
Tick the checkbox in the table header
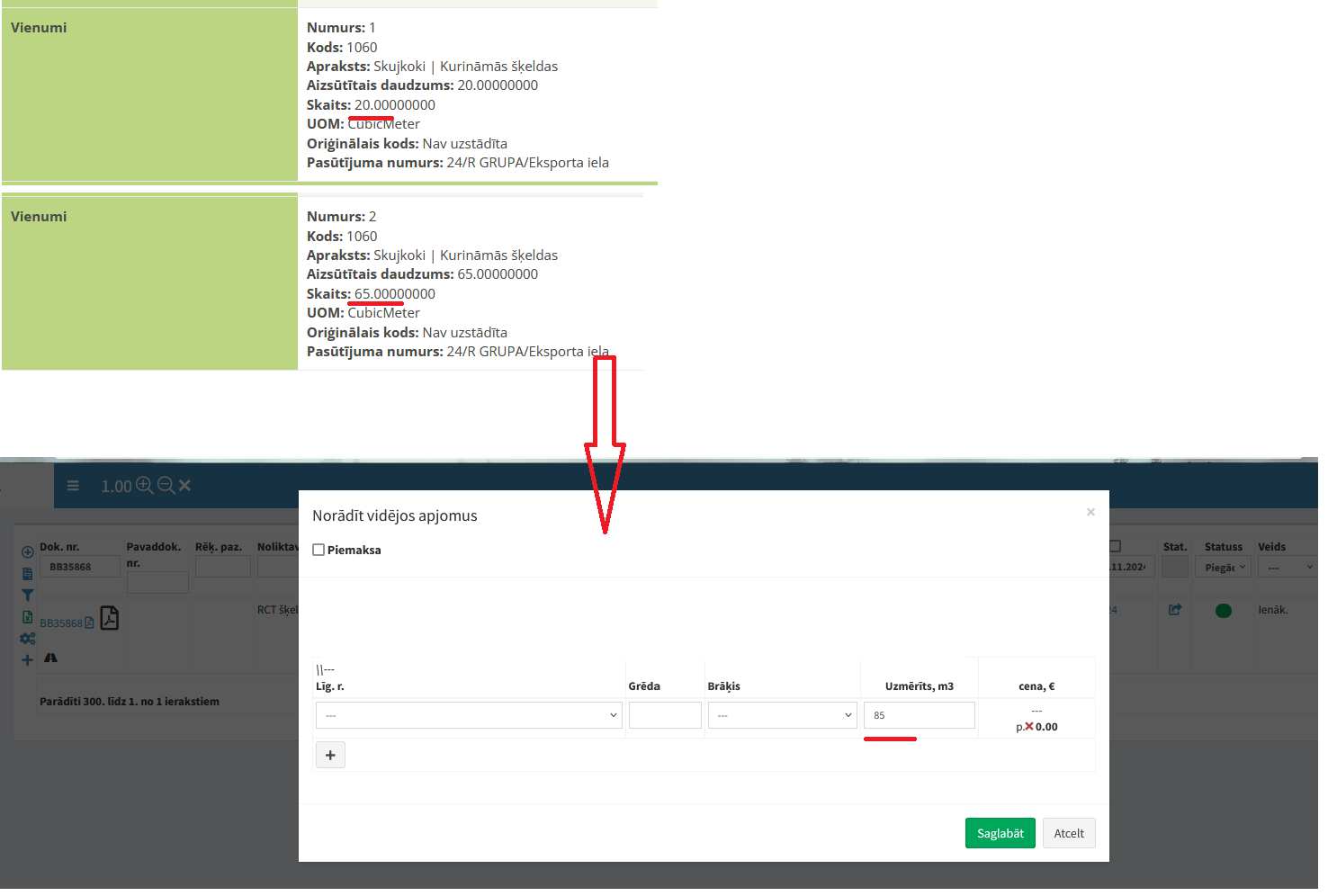(1115, 546)
